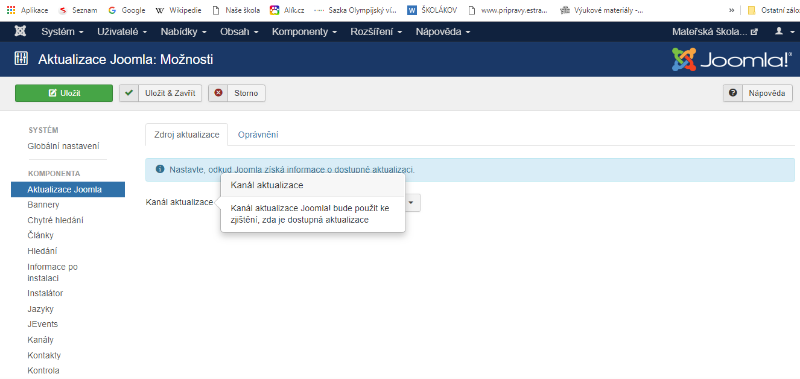
Task: Open the ŠKOLÁKOV bookmark
Action: pos(432,10)
